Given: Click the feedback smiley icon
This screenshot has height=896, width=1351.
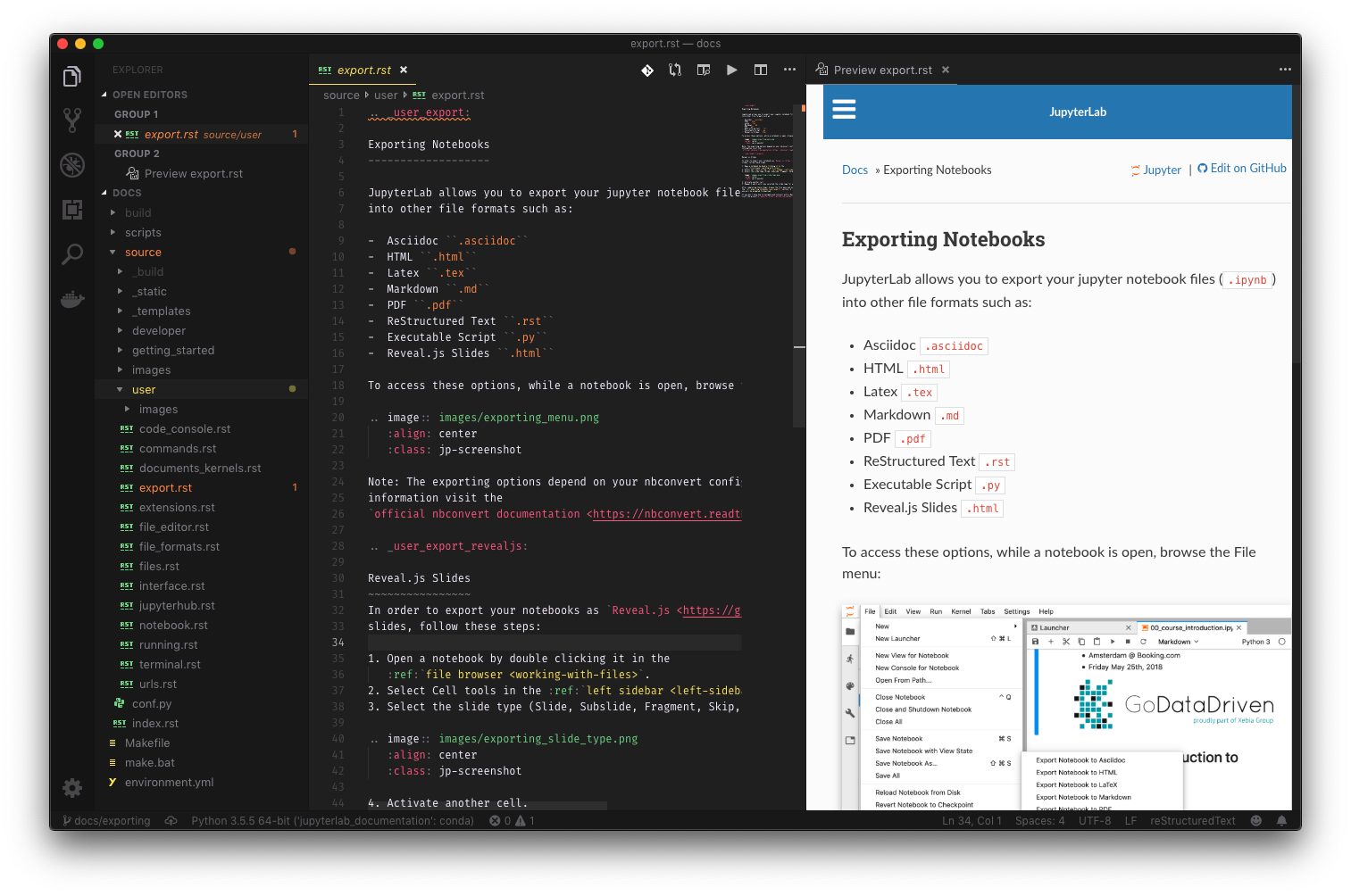Looking at the screenshot, I should (x=1256, y=820).
